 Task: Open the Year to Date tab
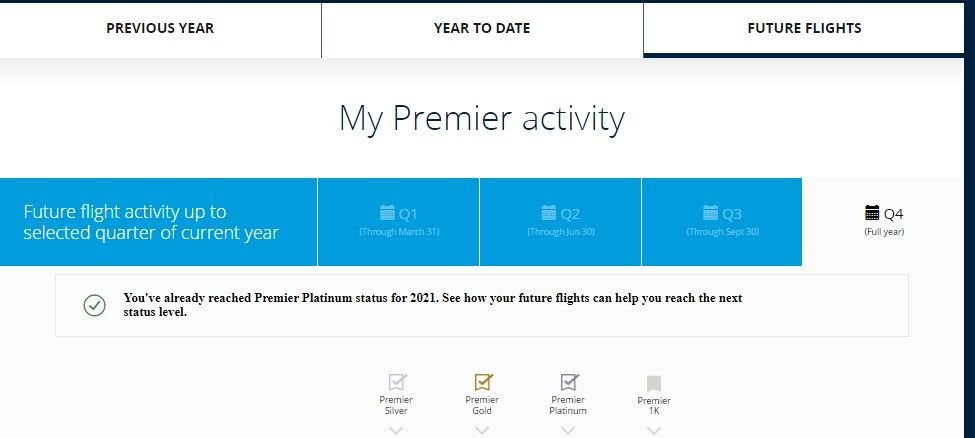(482, 28)
